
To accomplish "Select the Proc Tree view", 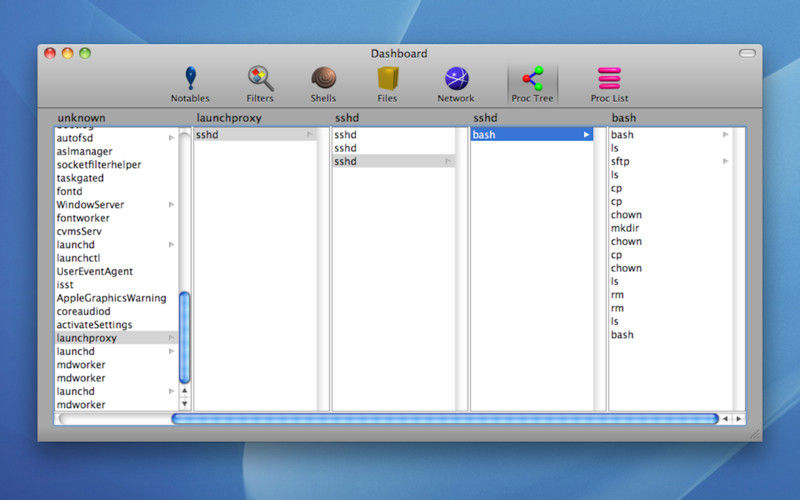I will pos(533,85).
